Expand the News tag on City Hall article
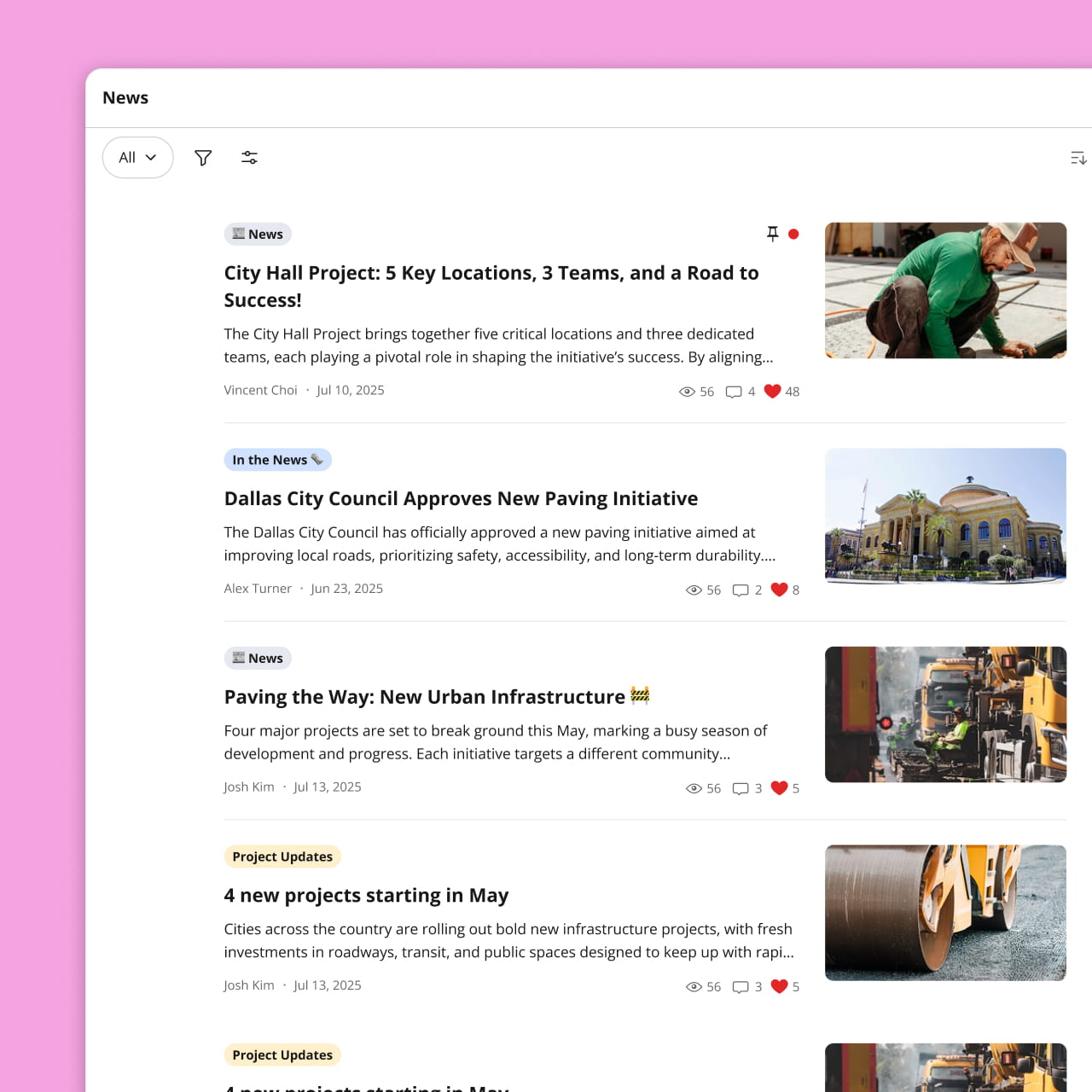 [257, 233]
